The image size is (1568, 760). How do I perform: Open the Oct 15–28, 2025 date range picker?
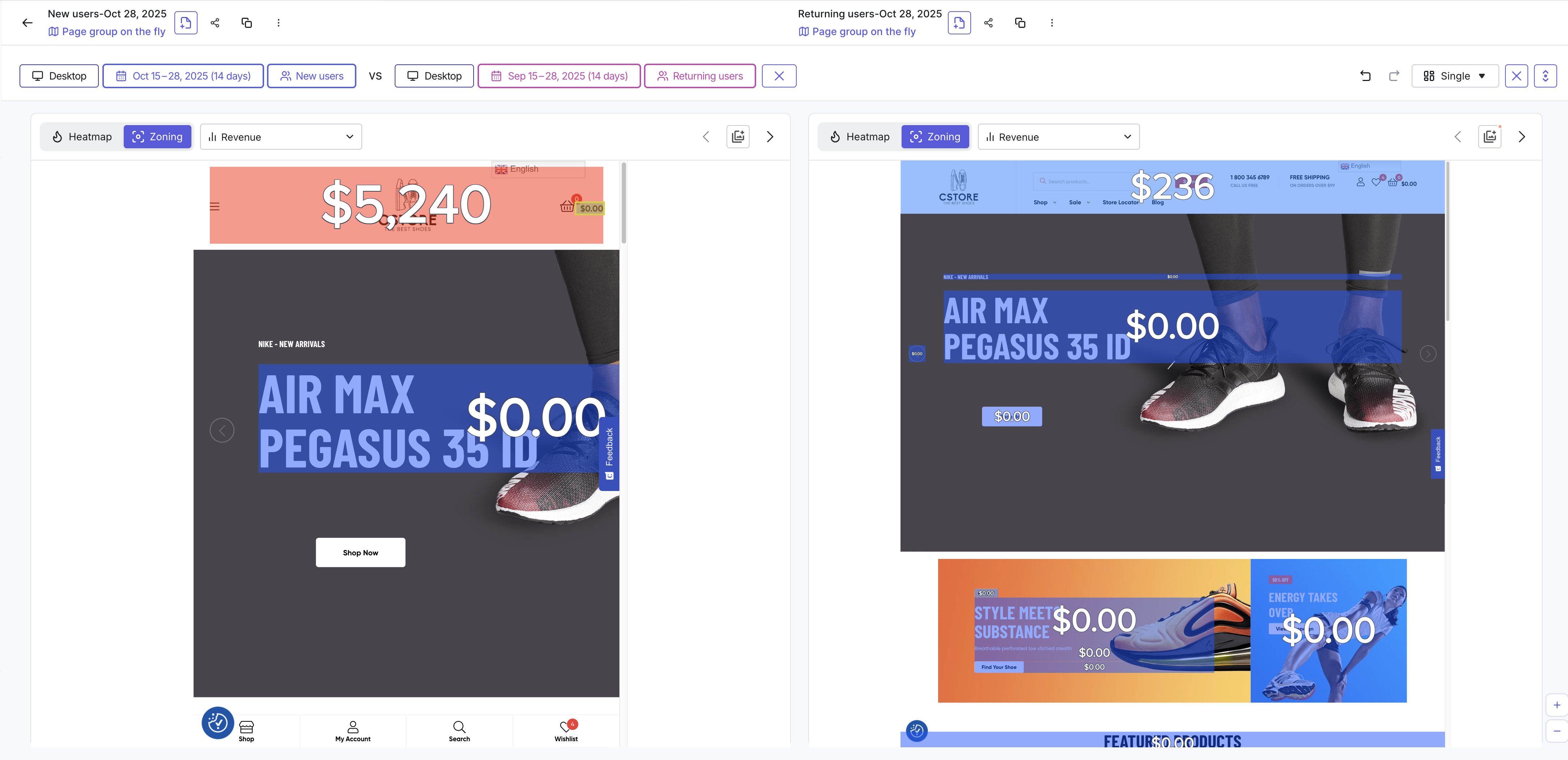pos(183,76)
